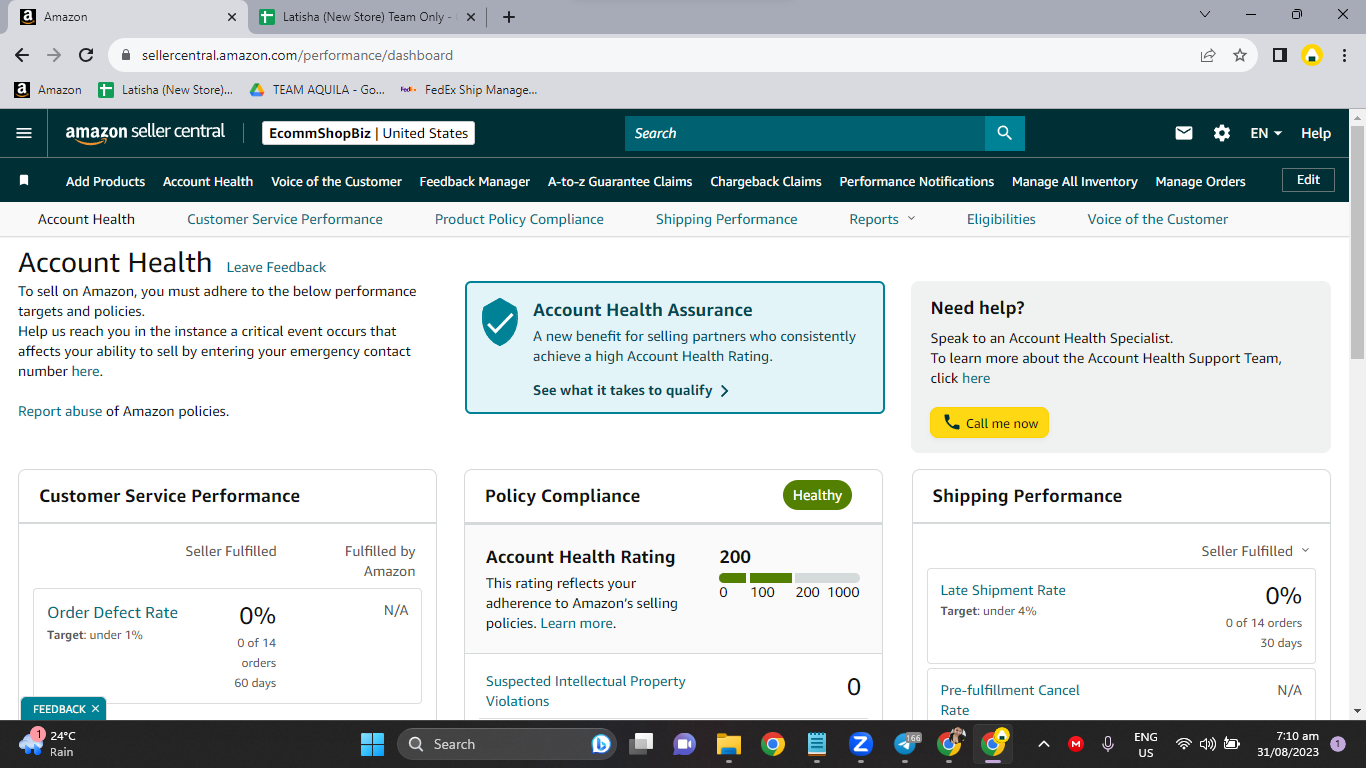
Task: Share this page icon in address bar
Action: (x=1208, y=55)
